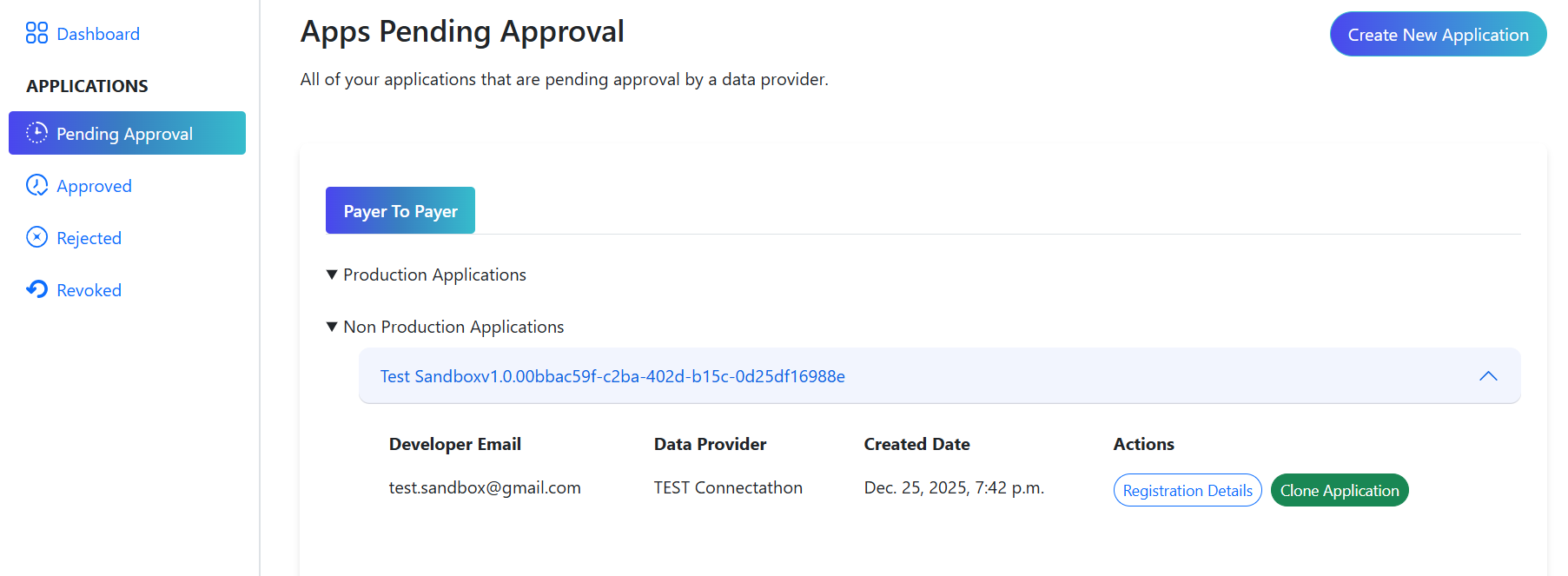This screenshot has width=1568, height=576.
Task: Click Create New Application button
Action: 1437,35
